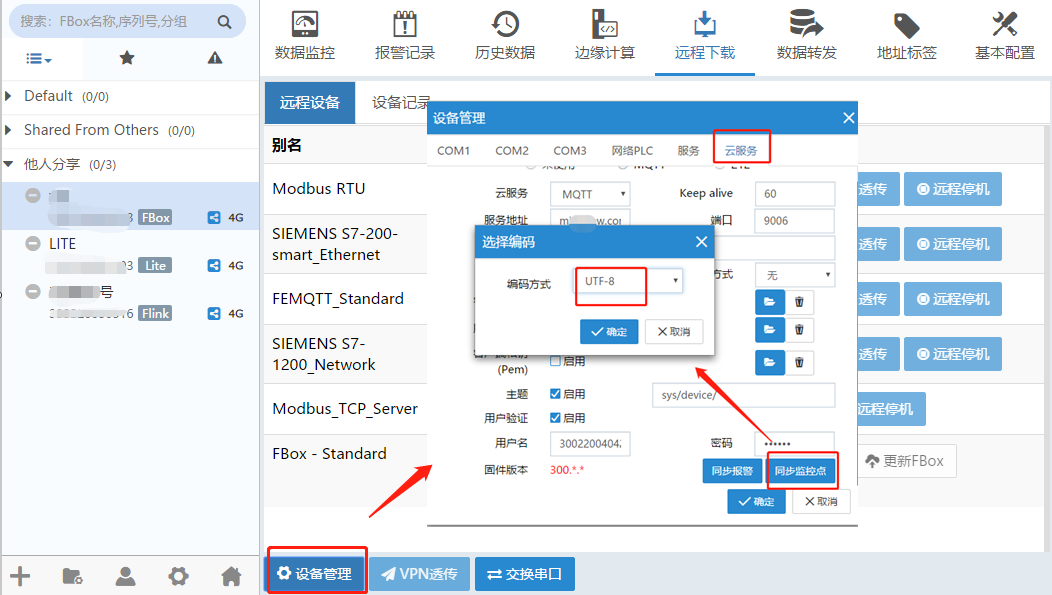This screenshot has height=595, width=1052.
Task: Go to 历史数据 history data
Action: point(505,37)
